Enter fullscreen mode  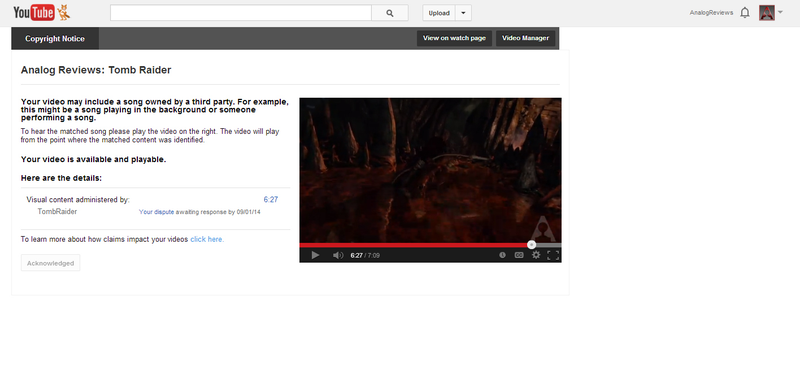pos(553,255)
